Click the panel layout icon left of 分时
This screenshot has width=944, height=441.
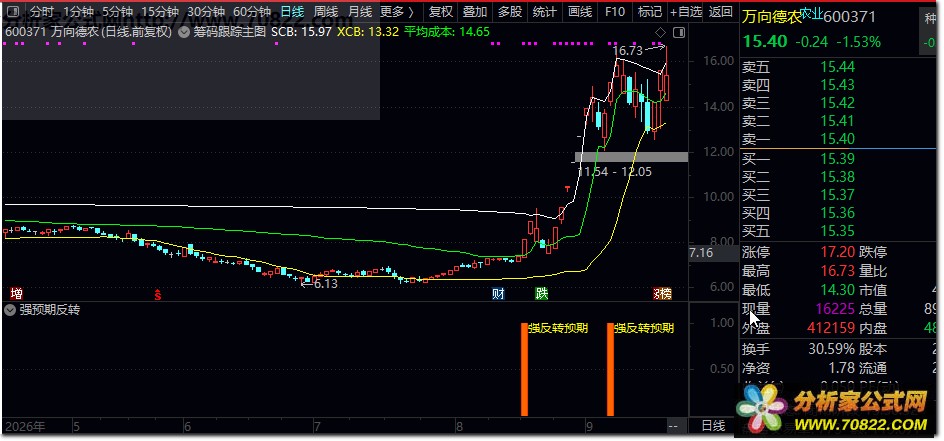[13, 11]
